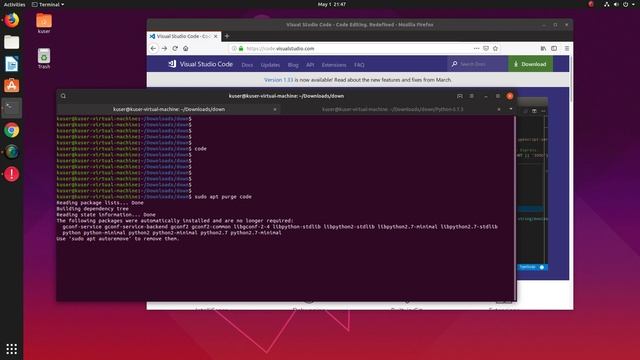Open a new Firefox tab
Image resolution: width=640 pixels, height=360 pixels.
(227, 36)
